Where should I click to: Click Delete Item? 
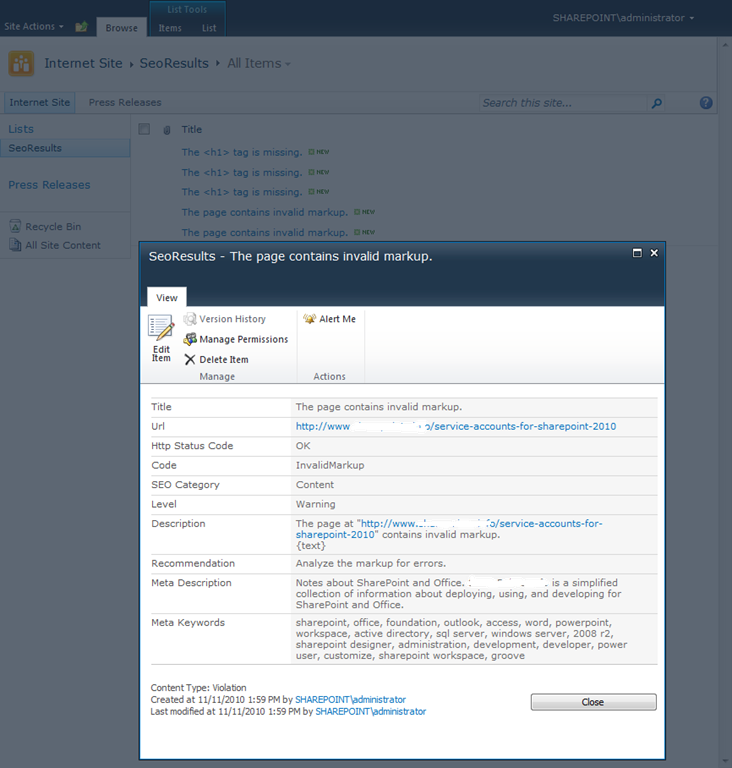(217, 360)
